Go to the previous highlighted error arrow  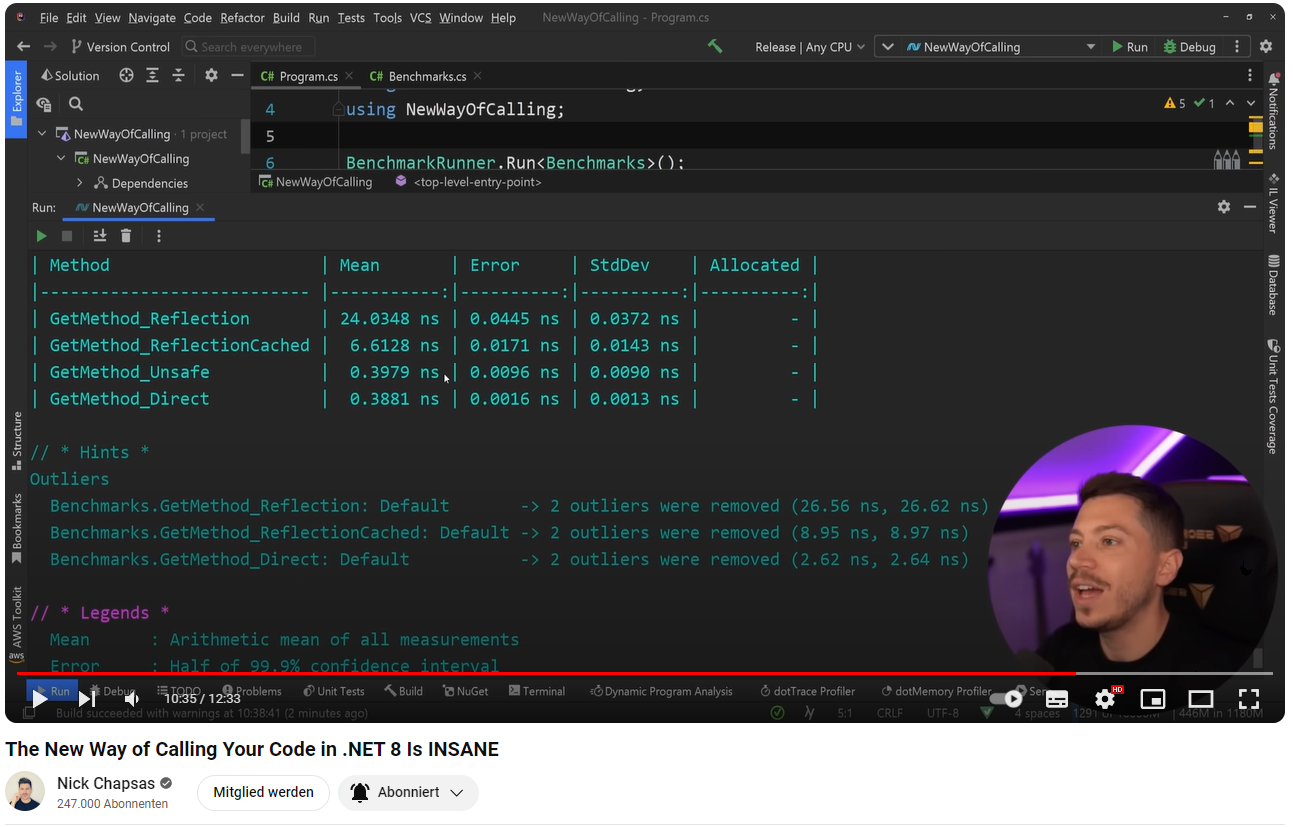(1230, 103)
